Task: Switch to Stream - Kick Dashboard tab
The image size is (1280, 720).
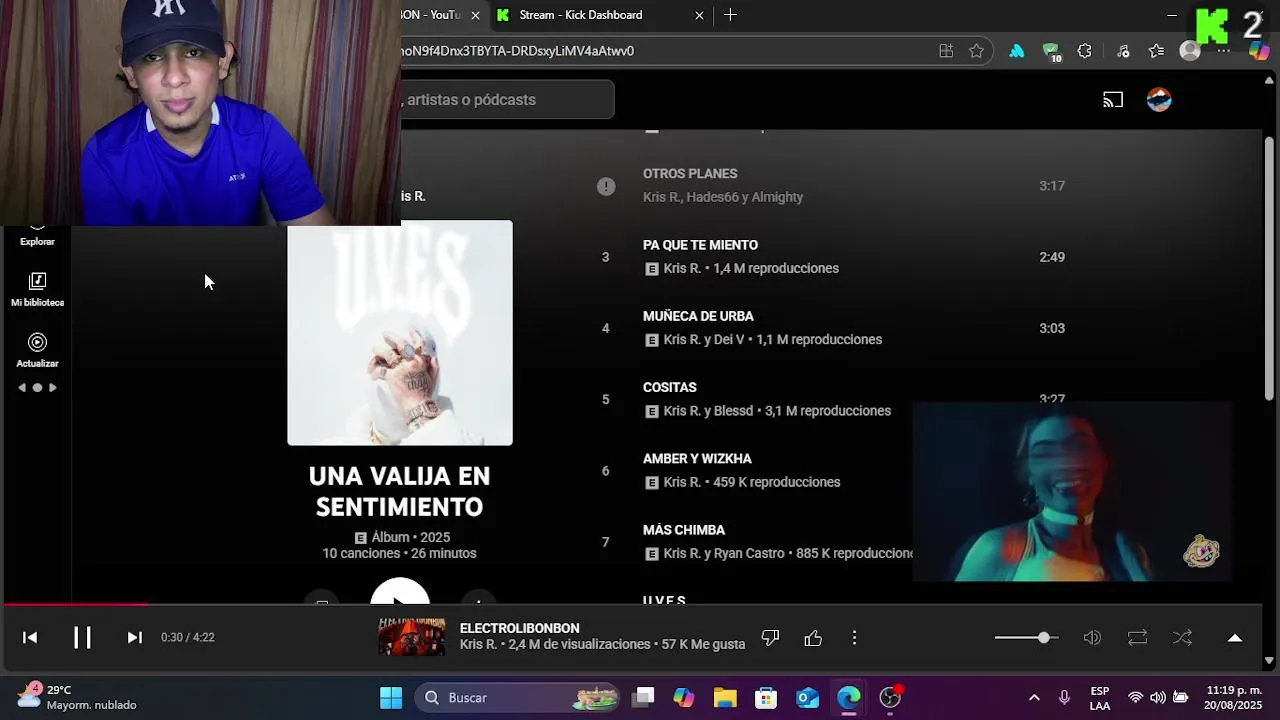Action: 581,15
